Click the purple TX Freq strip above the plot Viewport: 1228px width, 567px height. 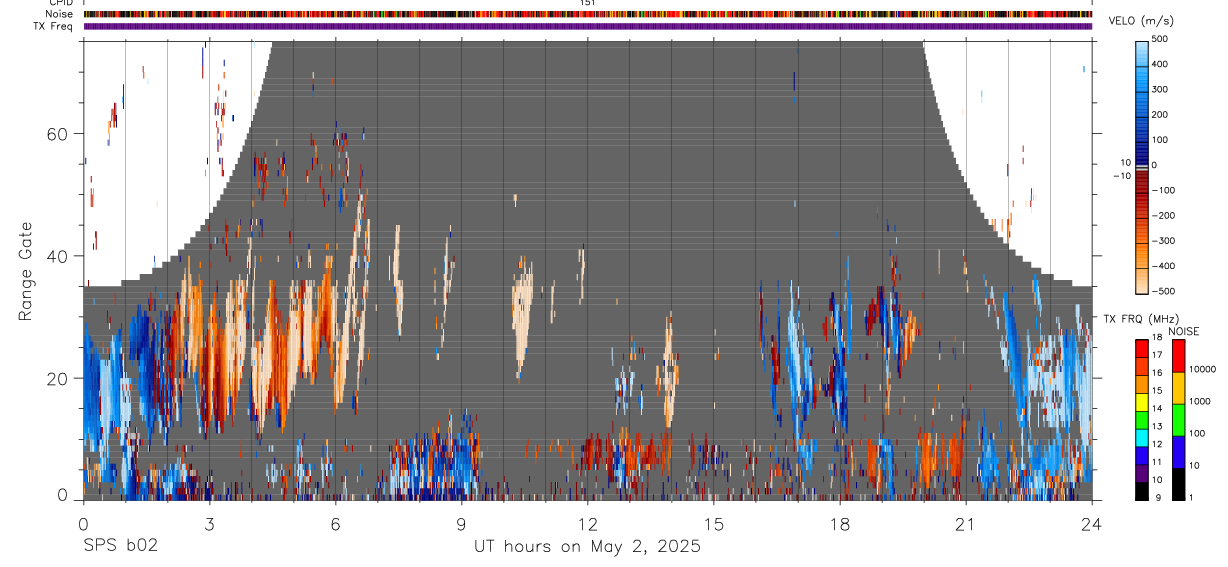point(588,26)
